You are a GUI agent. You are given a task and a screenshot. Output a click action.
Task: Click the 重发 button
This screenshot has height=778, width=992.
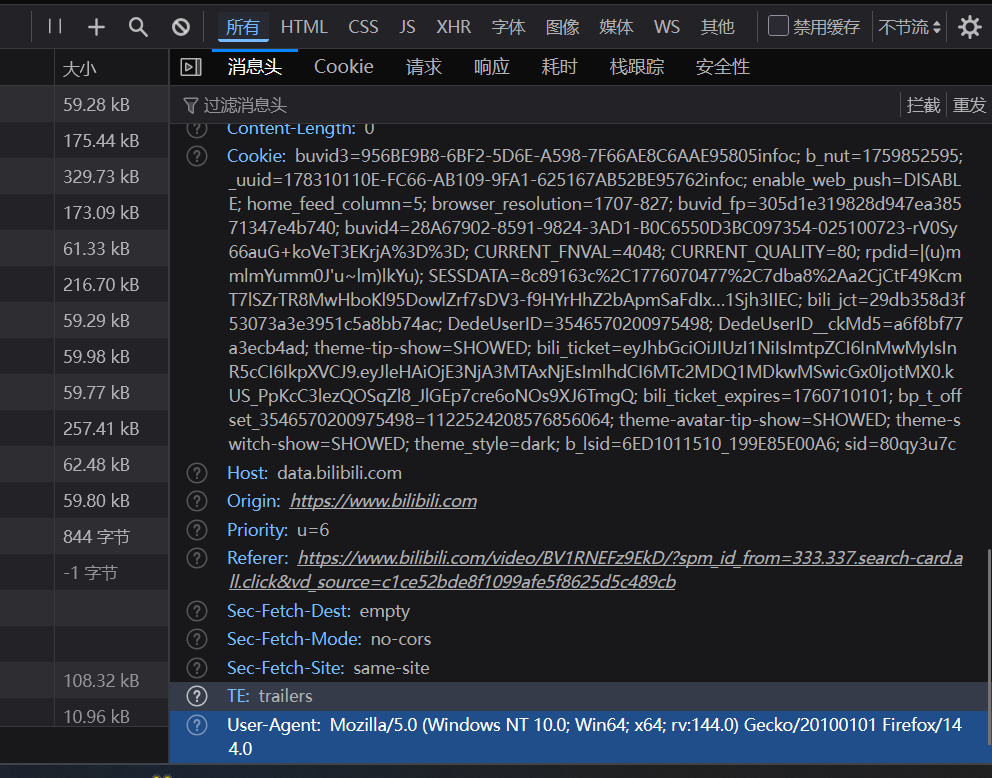tap(969, 105)
